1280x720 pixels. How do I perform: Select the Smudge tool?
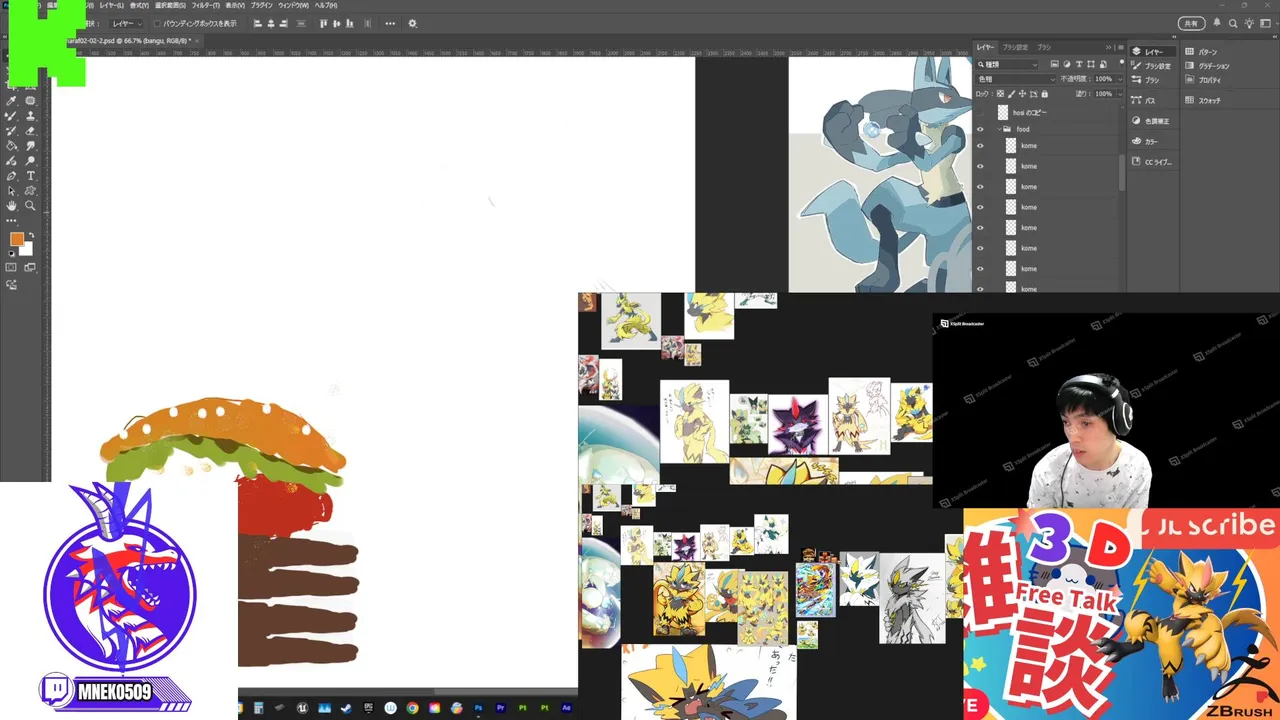click(30, 146)
